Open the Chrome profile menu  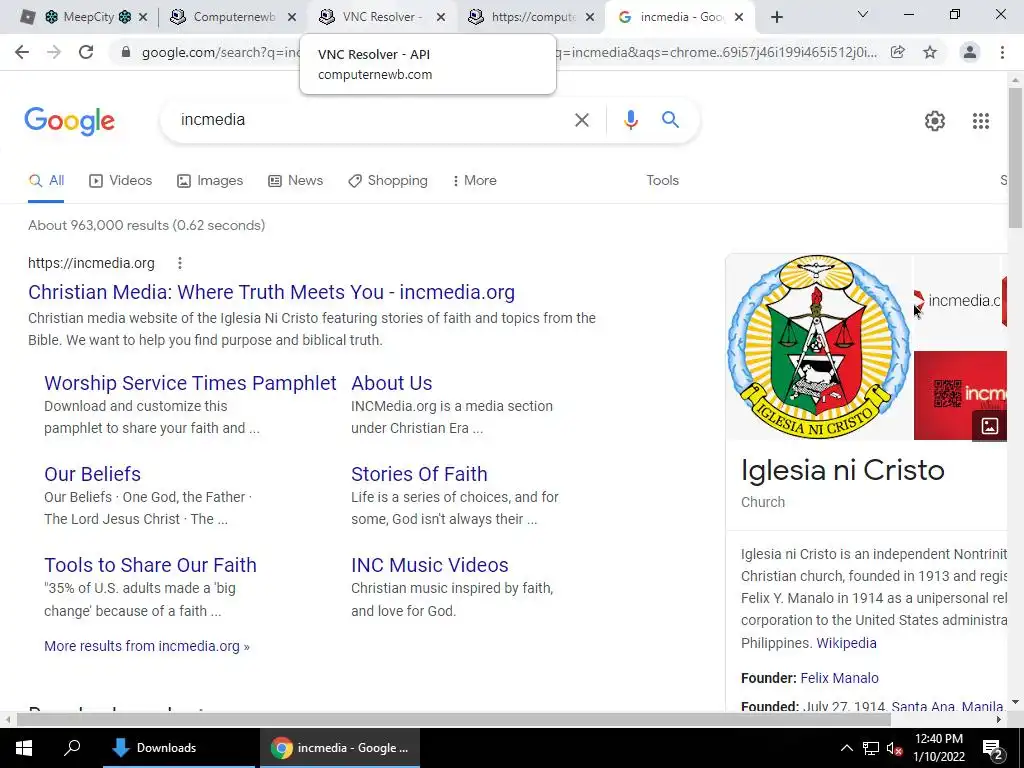click(x=970, y=52)
